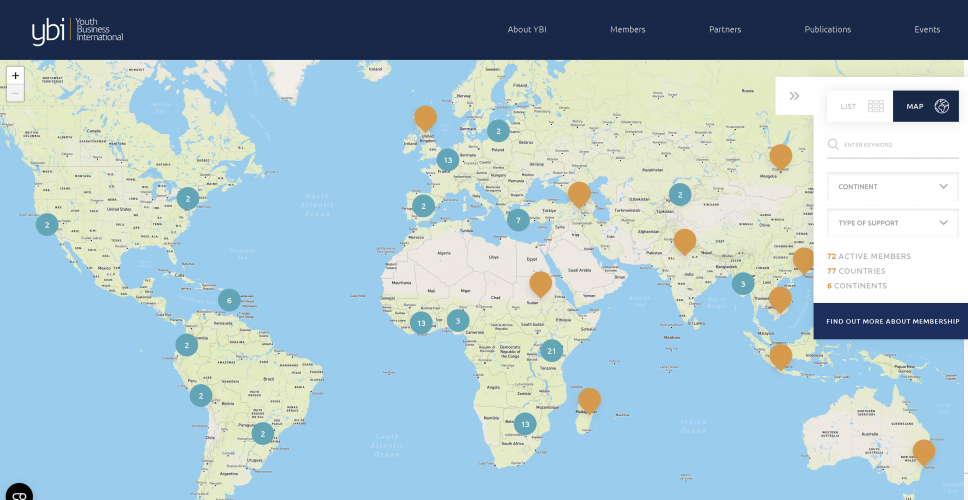Image resolution: width=968 pixels, height=500 pixels.
Task: Collapse the side panel with double chevron
Action: click(795, 96)
